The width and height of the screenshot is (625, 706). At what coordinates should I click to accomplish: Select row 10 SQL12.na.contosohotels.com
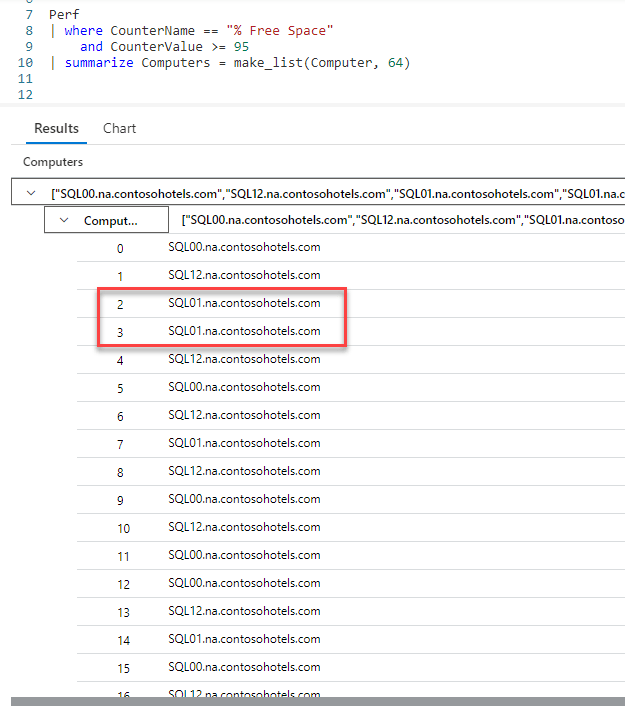(244, 527)
